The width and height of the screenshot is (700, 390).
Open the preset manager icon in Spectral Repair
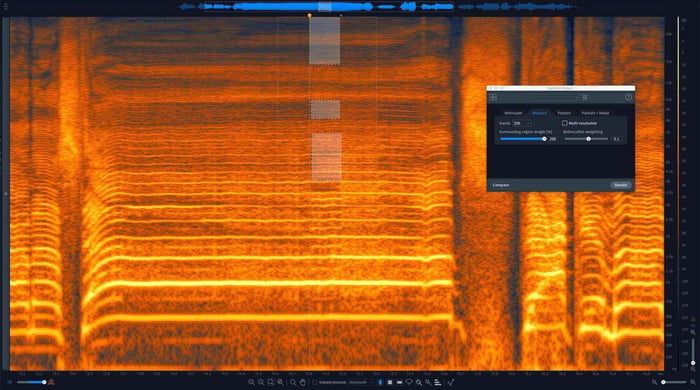[493, 97]
